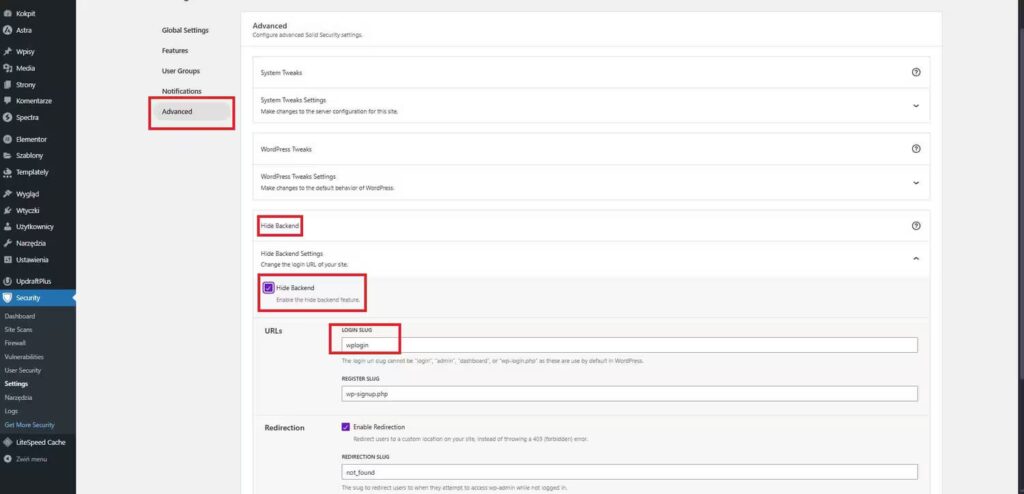Click the Astra logo icon in sidebar
Viewport: 1024px width, 494px height.
[x=8, y=30]
